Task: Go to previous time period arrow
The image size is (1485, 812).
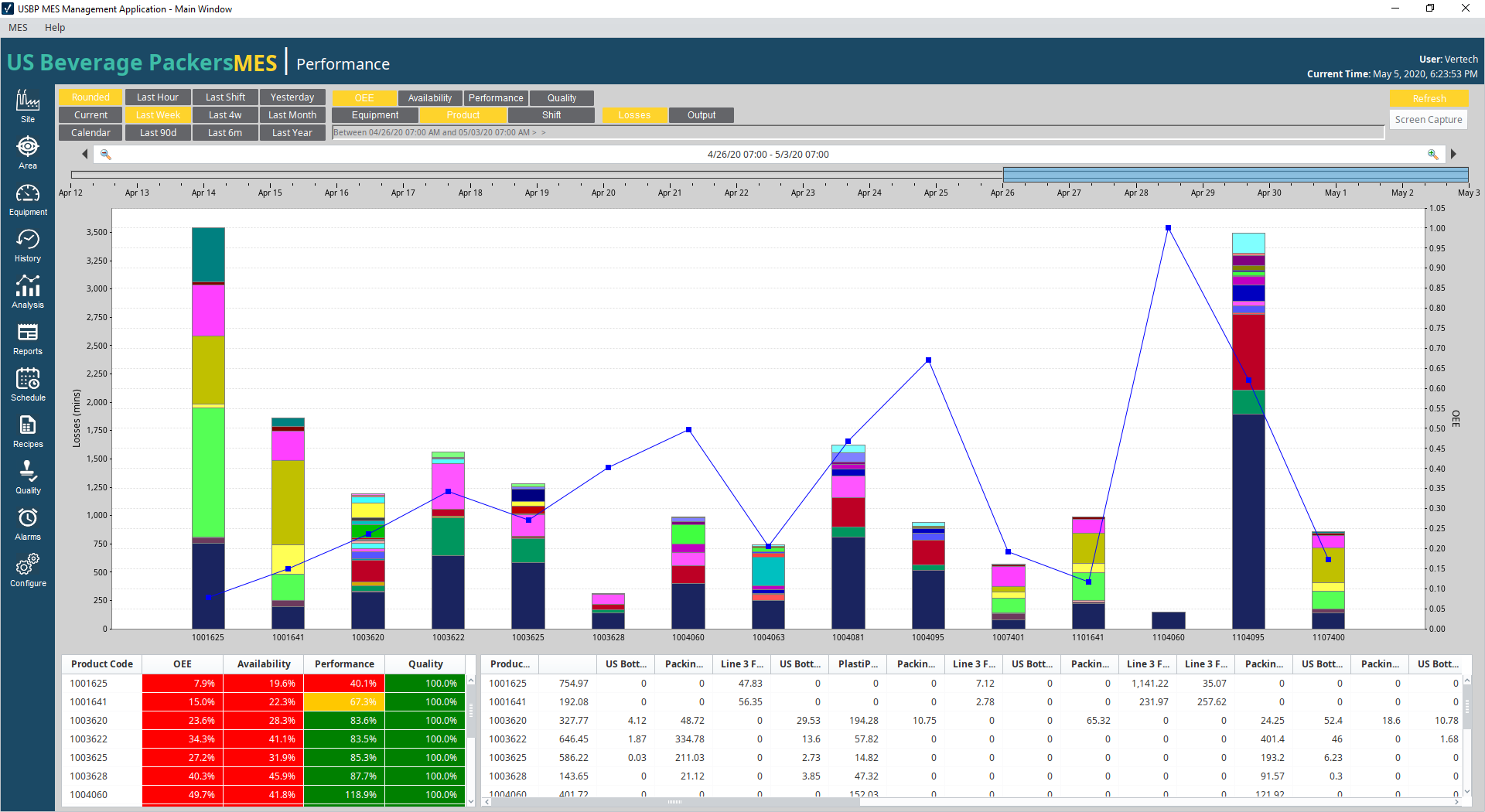Action: coord(85,155)
